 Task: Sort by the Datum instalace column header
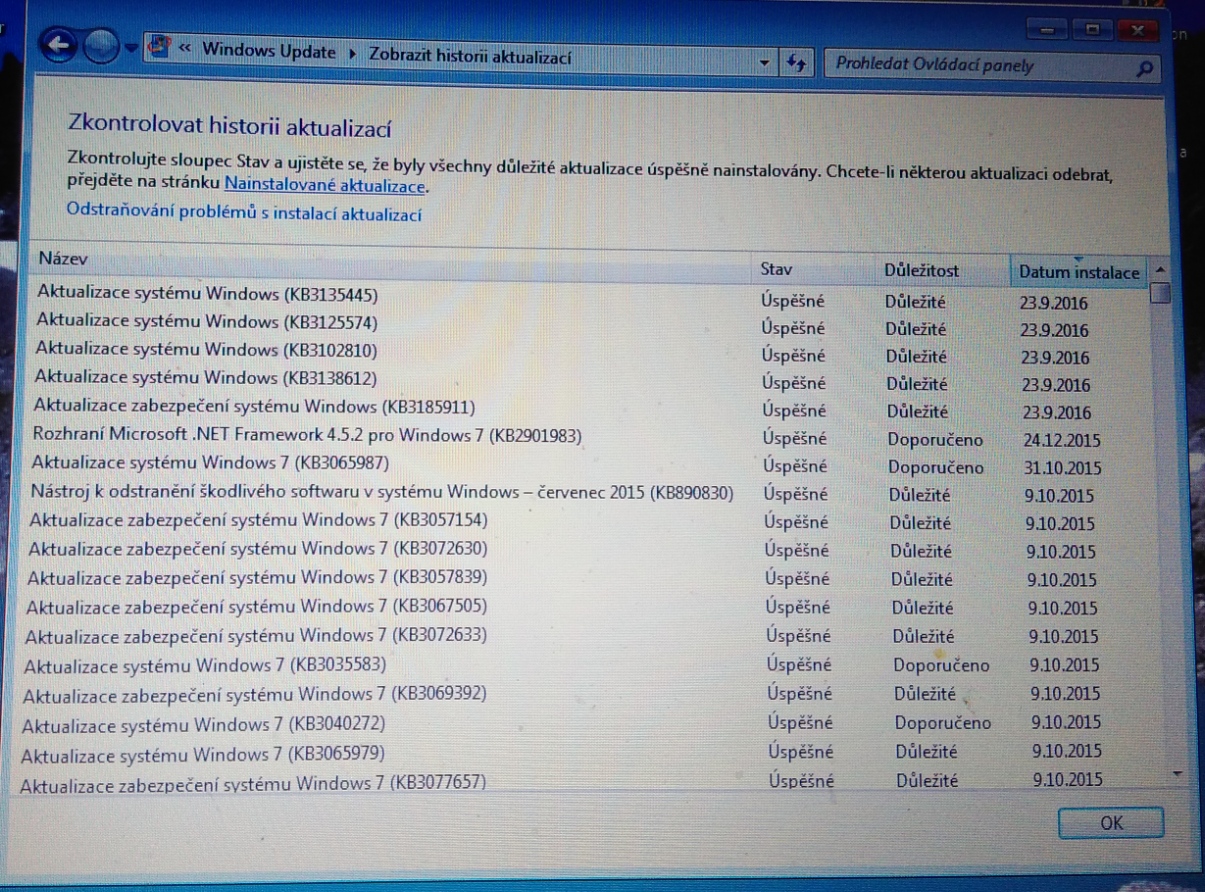click(x=1078, y=272)
